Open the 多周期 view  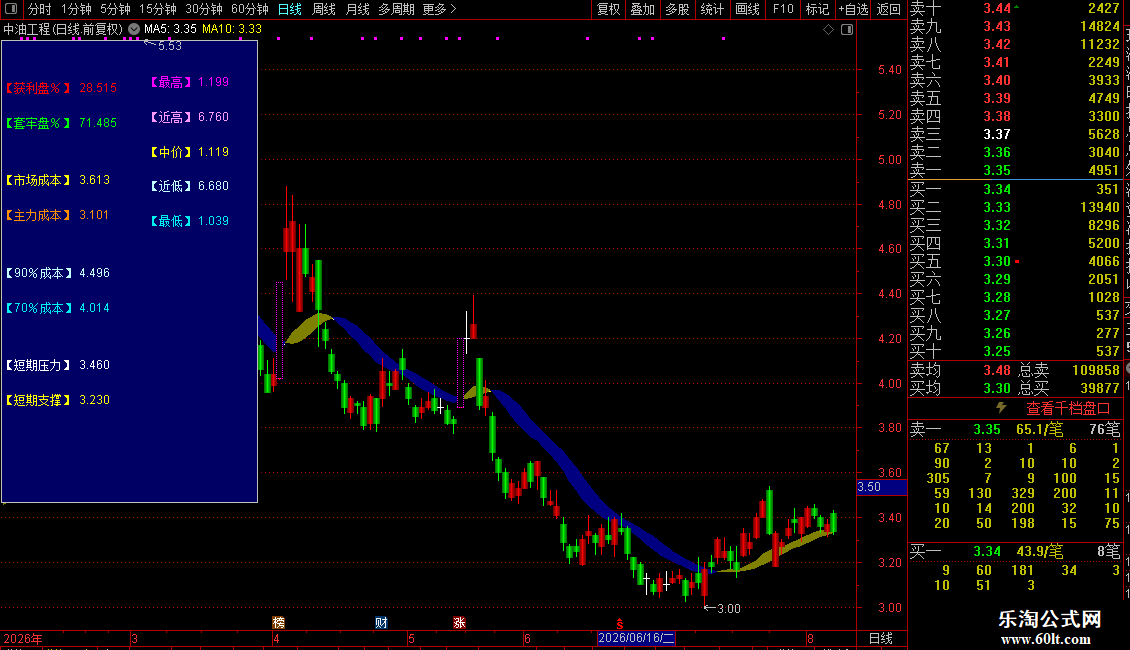(x=396, y=9)
